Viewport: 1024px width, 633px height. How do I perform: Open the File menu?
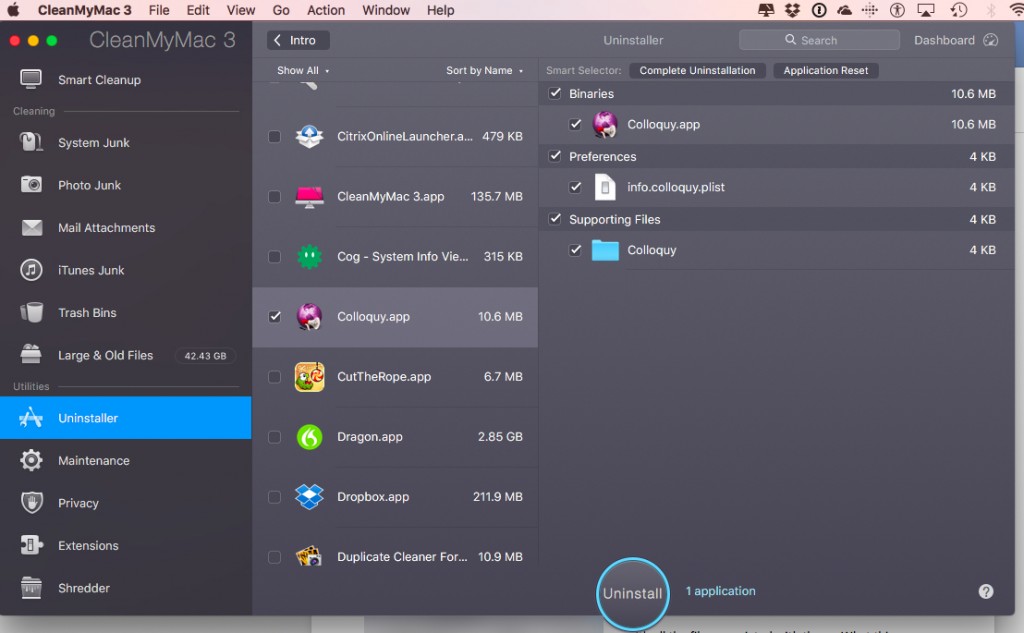click(159, 10)
